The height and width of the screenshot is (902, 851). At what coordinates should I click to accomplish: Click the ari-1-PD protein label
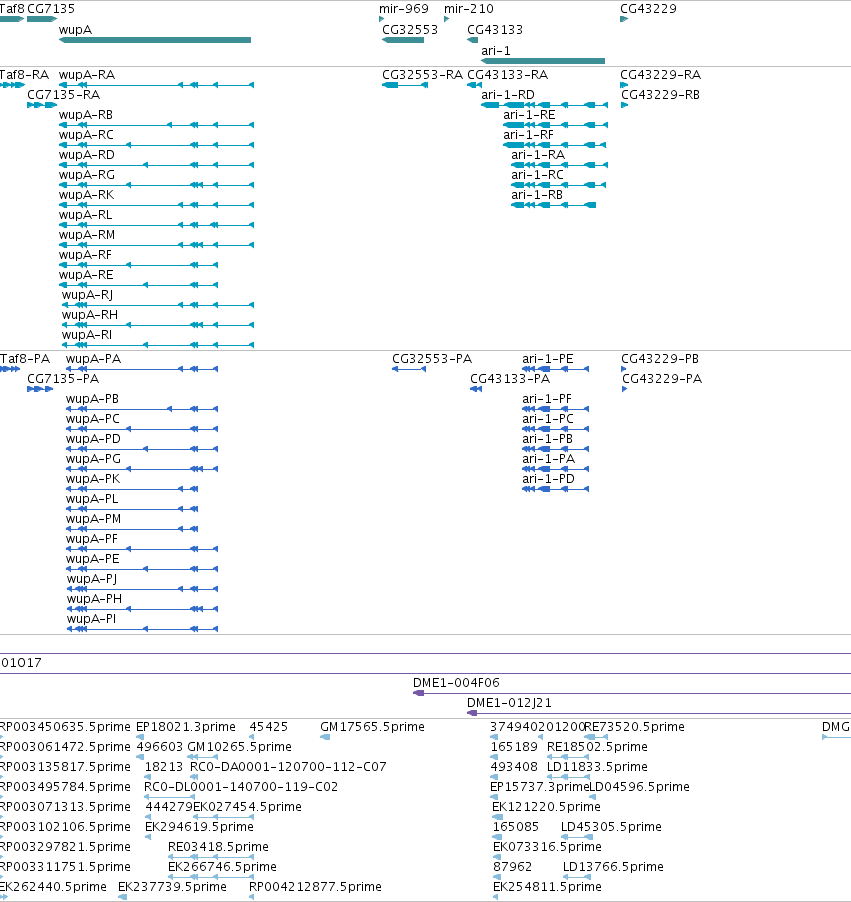(548, 479)
